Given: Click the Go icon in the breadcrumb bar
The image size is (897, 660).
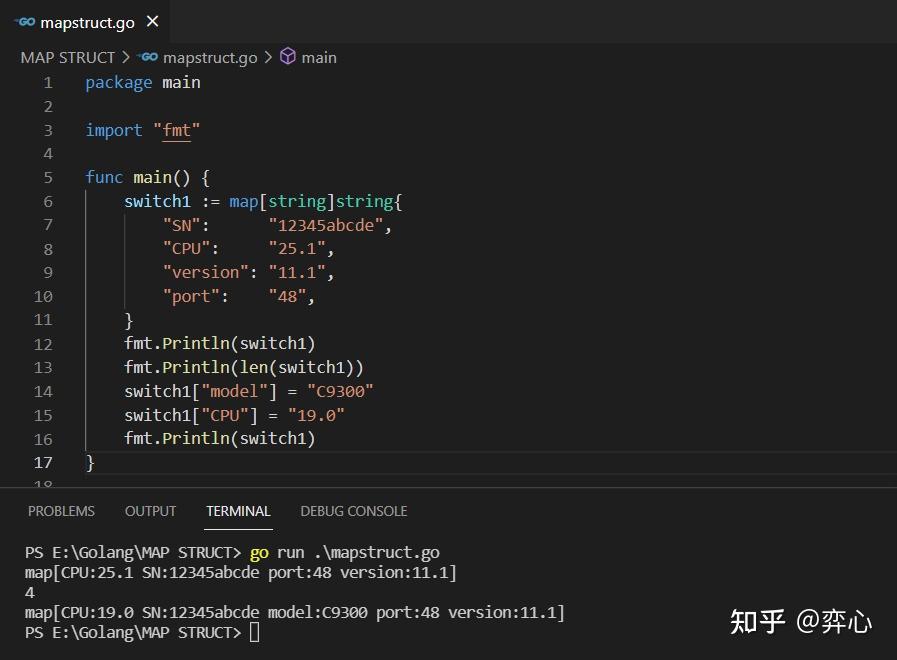Looking at the screenshot, I should tap(147, 57).
